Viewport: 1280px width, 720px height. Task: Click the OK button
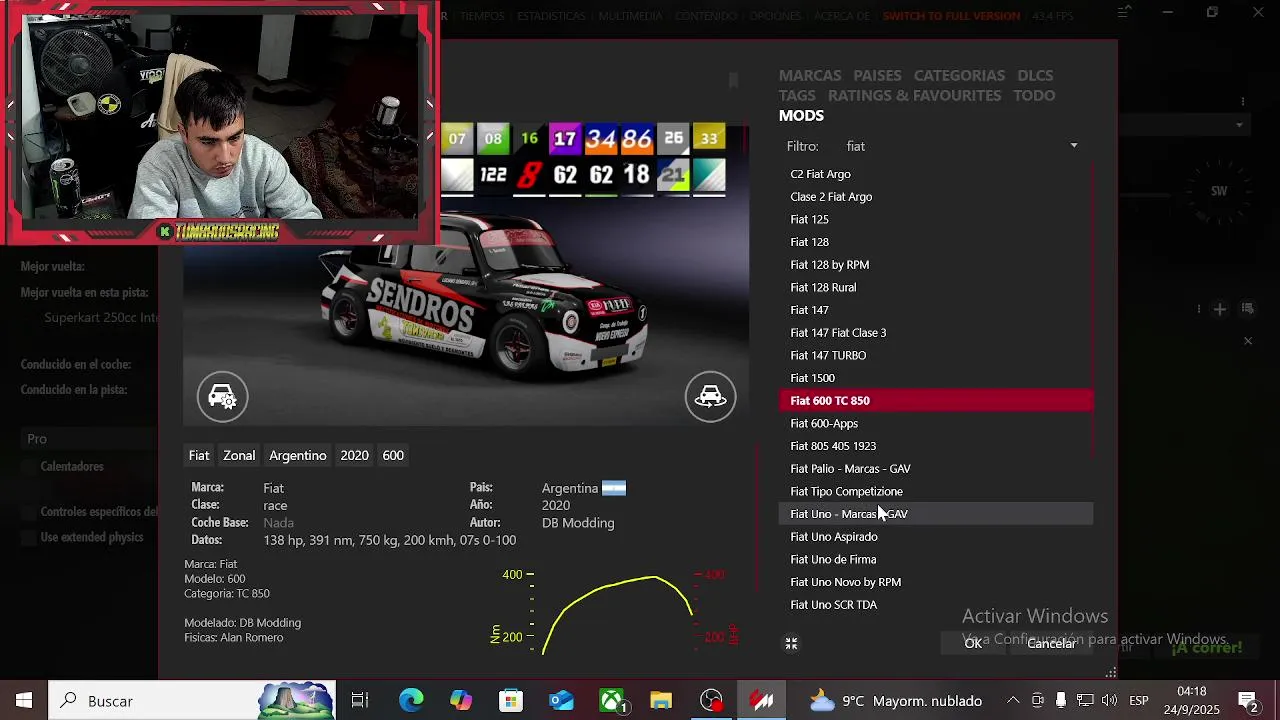point(973,644)
